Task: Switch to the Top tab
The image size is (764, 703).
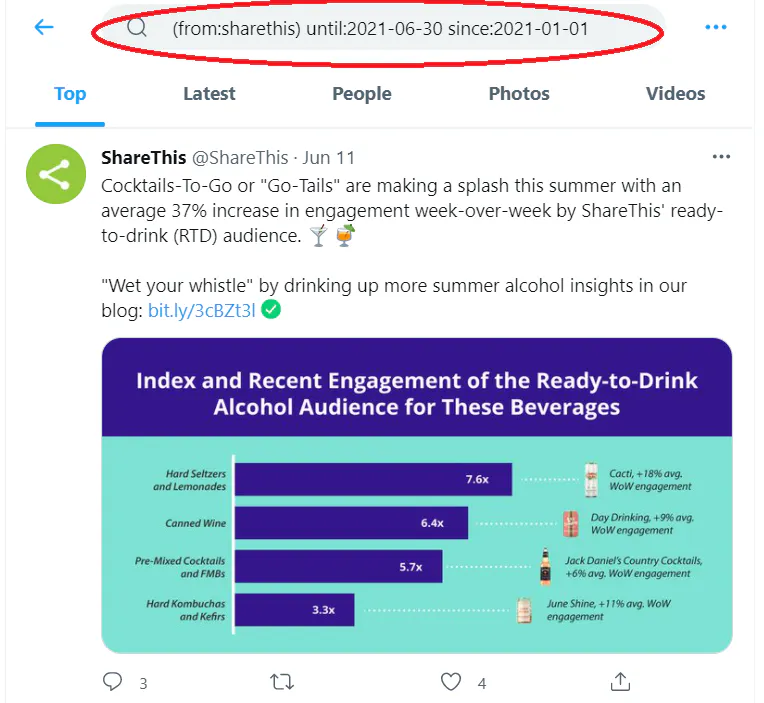Action: [x=70, y=94]
